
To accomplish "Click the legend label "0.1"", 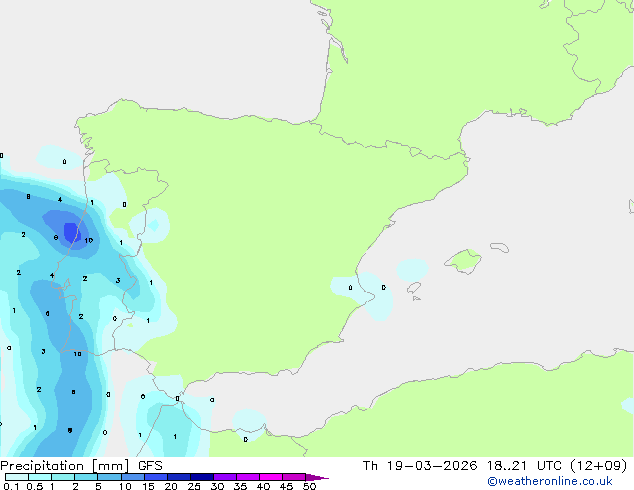I will (11, 486).
